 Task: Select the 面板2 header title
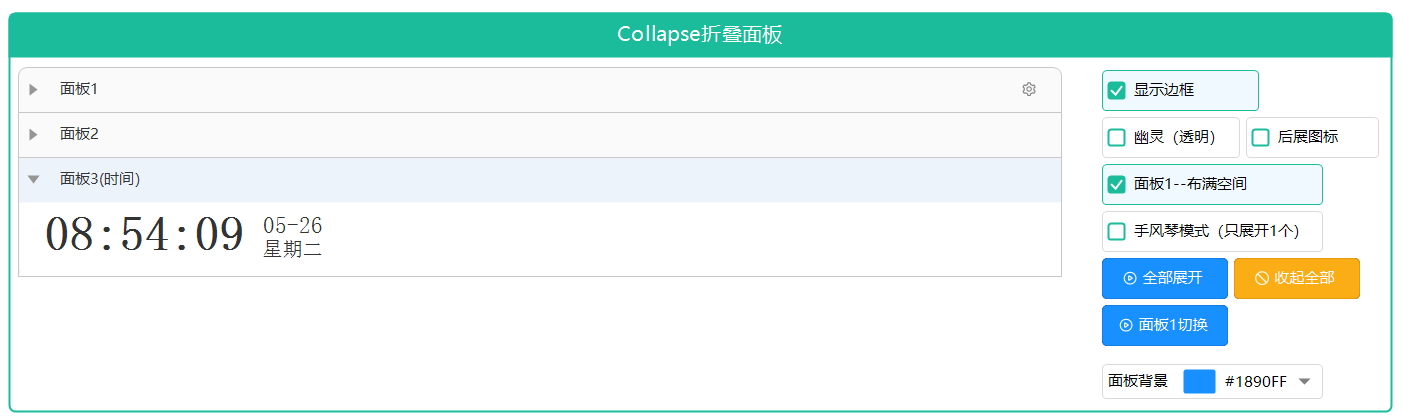point(79,134)
